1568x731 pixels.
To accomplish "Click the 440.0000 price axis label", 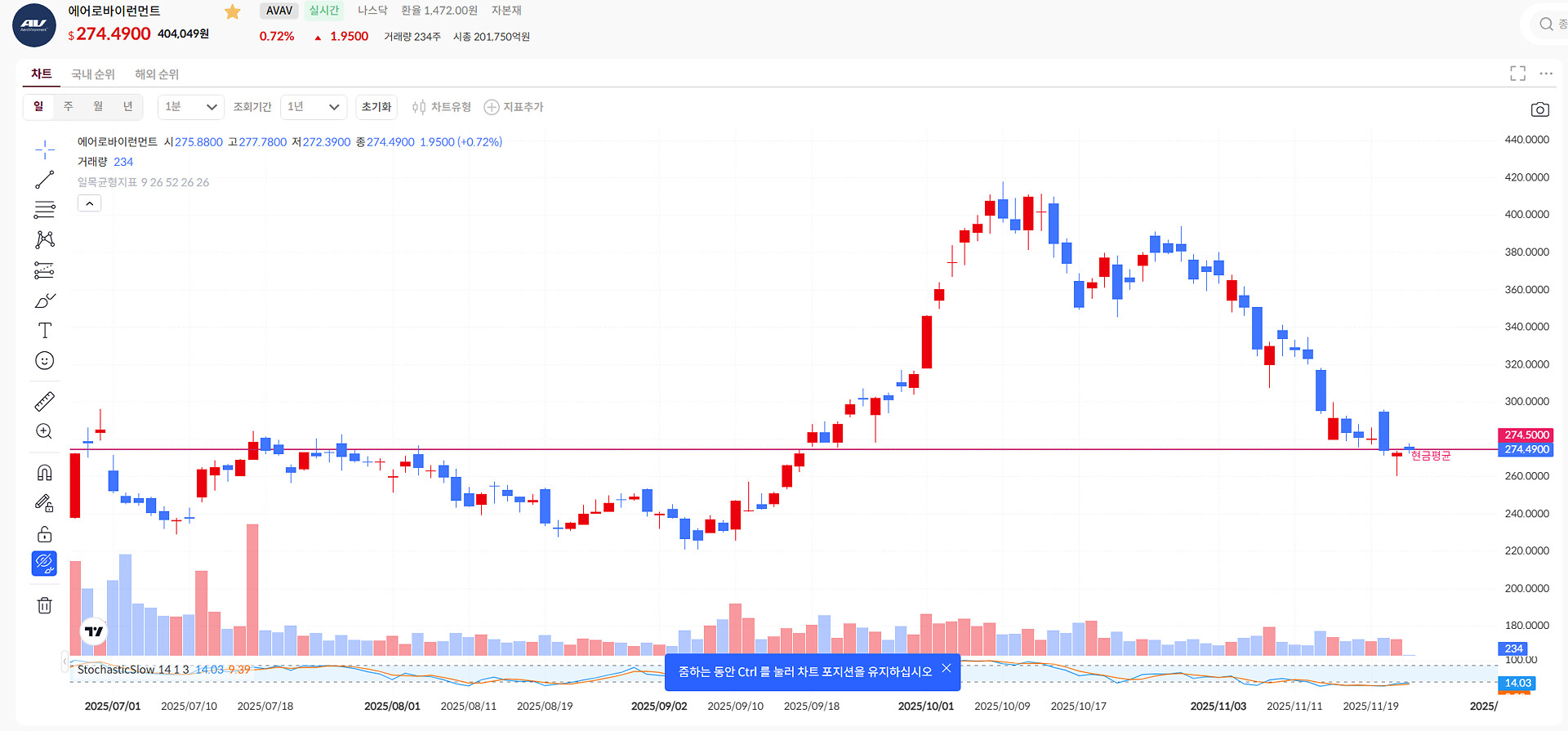I will [1526, 140].
